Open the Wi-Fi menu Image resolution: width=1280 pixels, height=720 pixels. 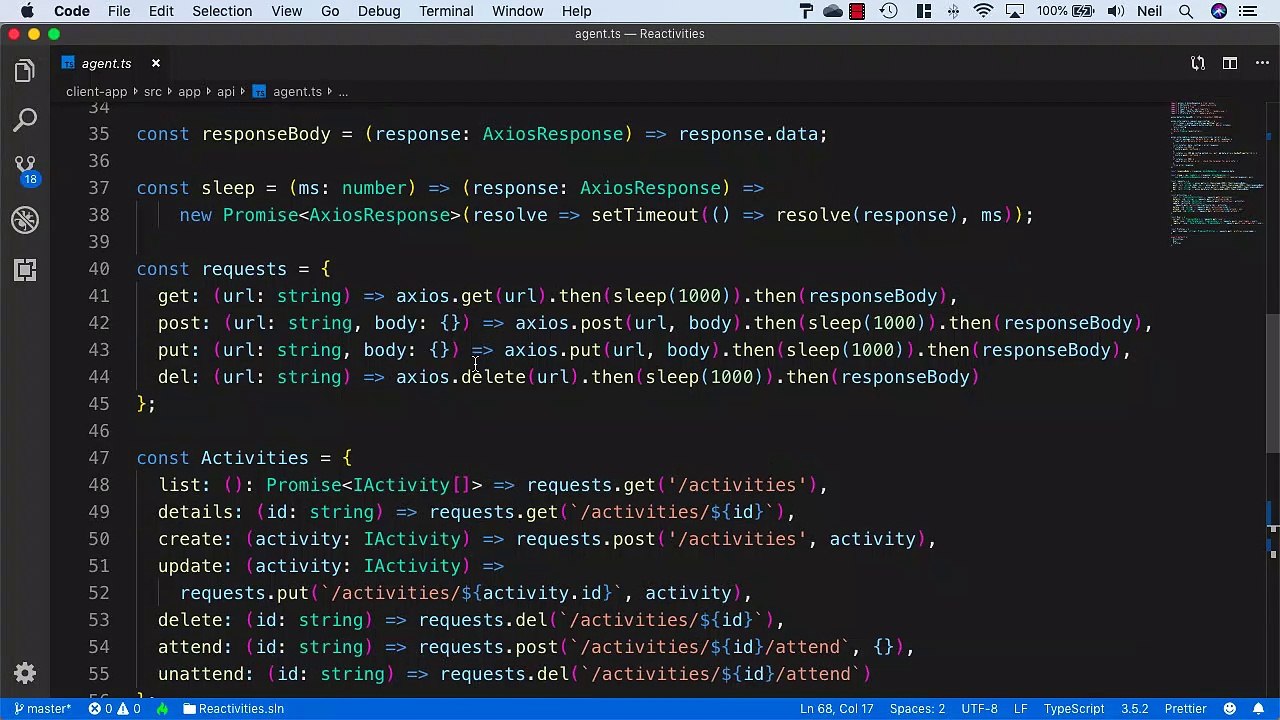click(984, 11)
